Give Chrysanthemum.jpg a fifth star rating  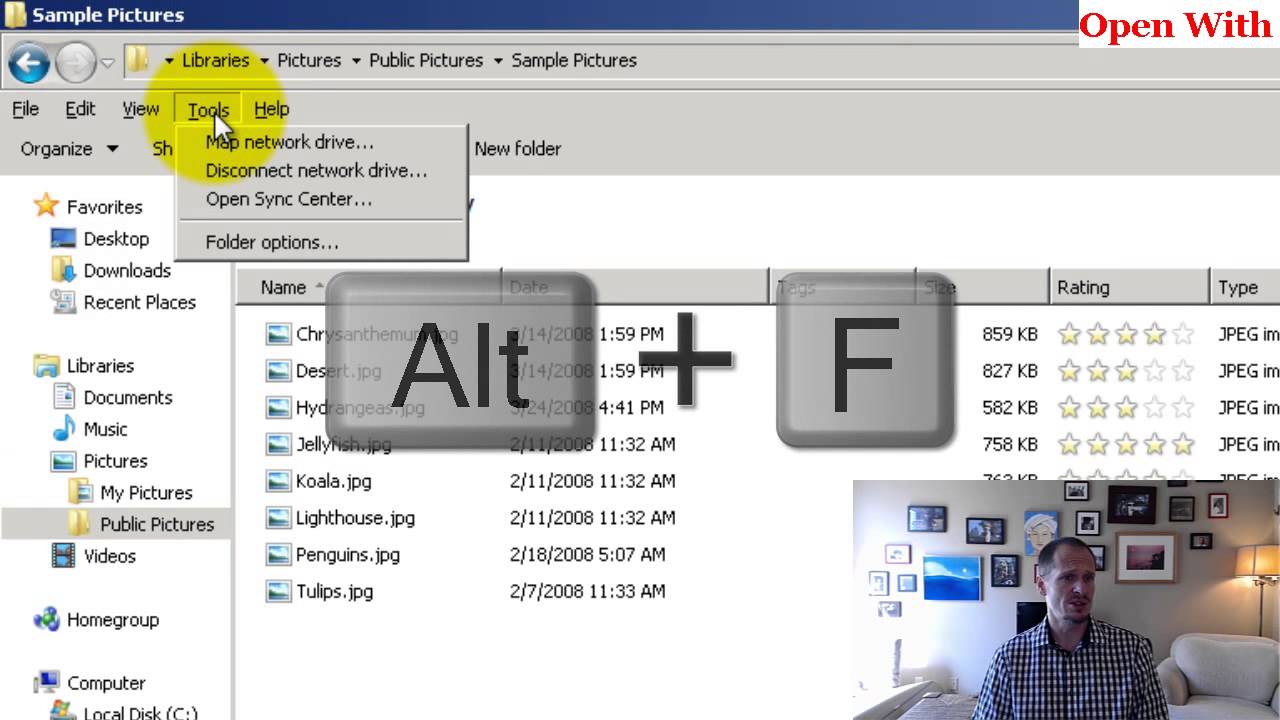point(1183,334)
